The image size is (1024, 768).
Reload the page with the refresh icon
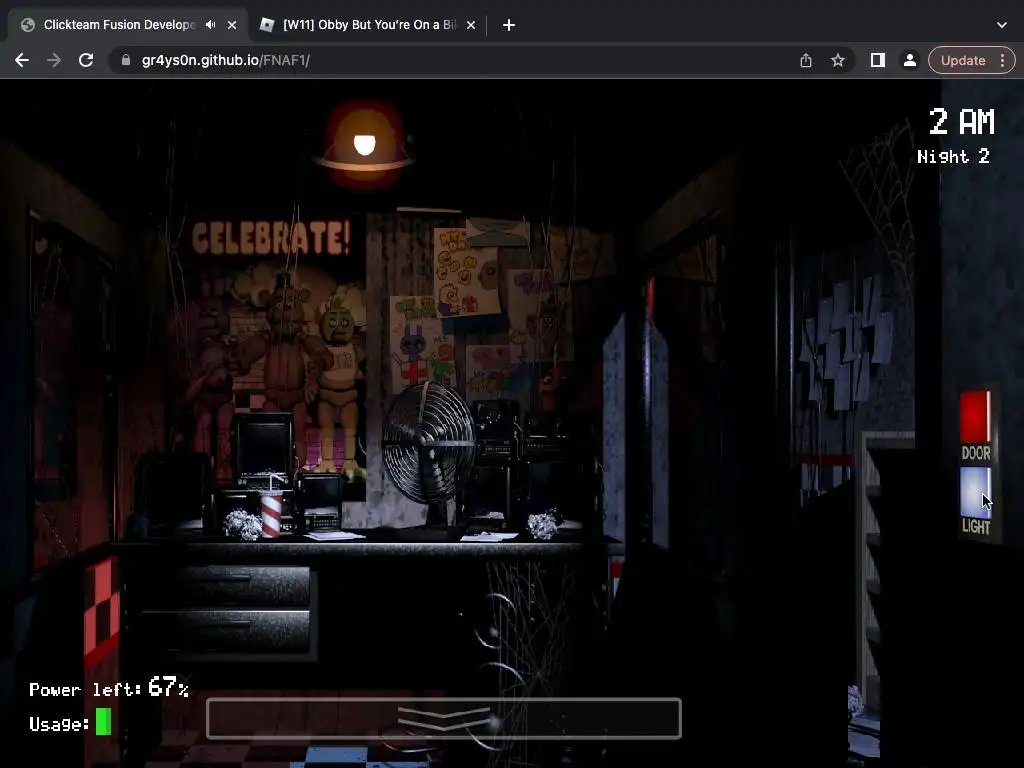(86, 60)
